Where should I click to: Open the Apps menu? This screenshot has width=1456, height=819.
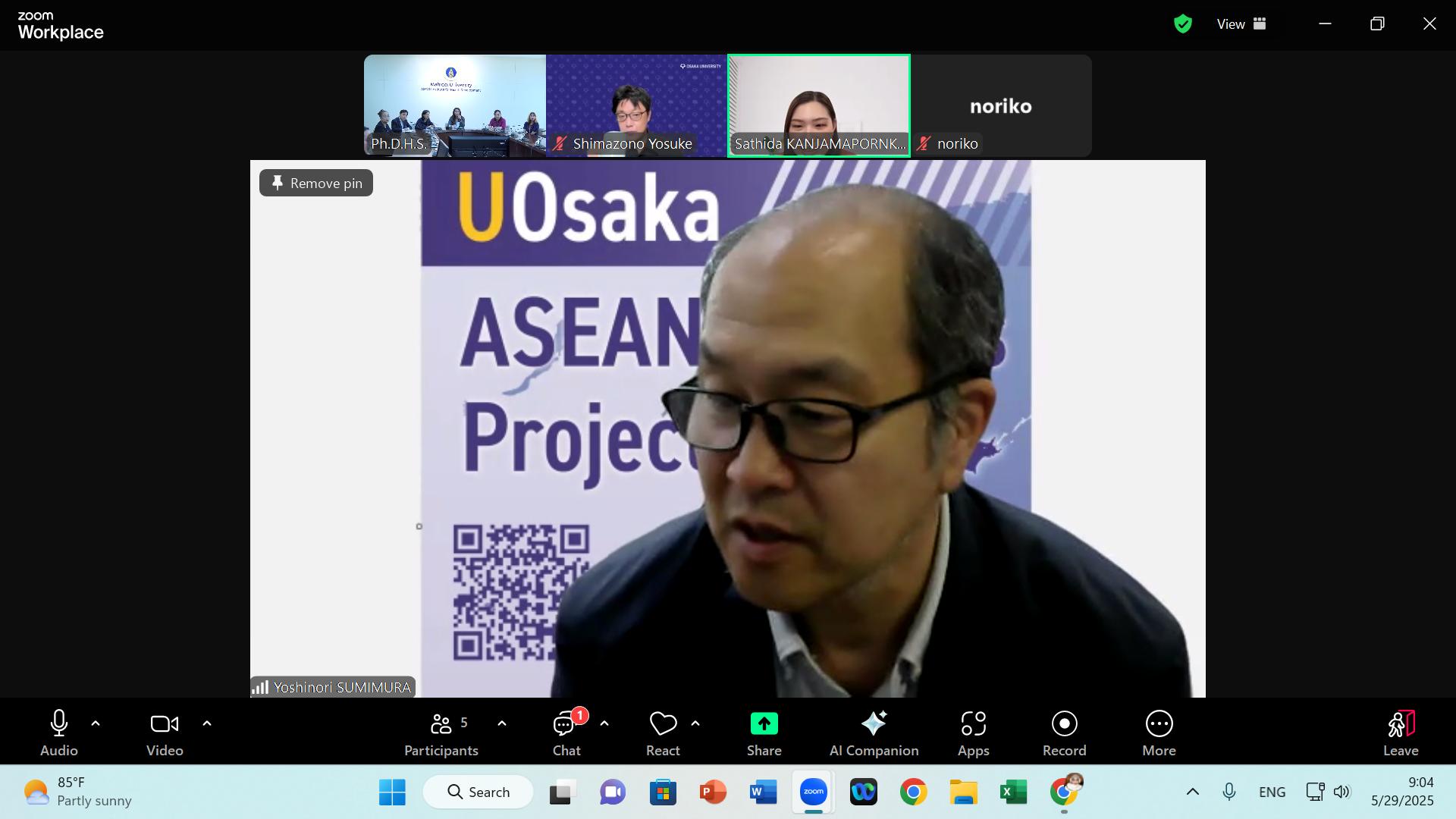[x=974, y=733]
